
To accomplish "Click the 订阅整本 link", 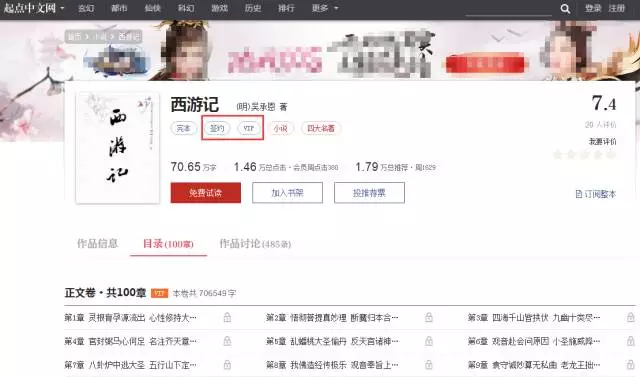I will (596, 194).
